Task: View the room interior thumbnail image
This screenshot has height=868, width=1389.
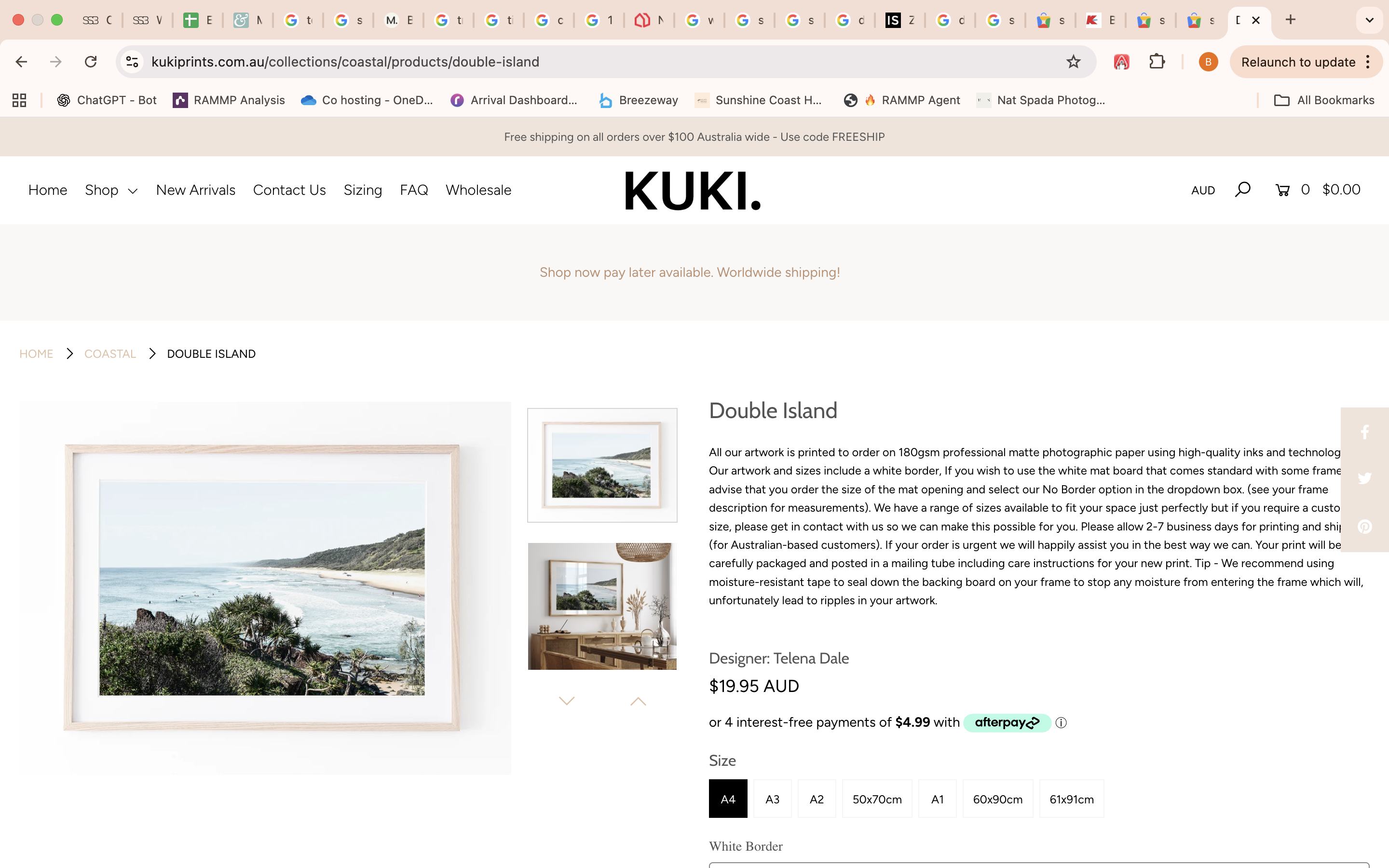Action: (602, 606)
